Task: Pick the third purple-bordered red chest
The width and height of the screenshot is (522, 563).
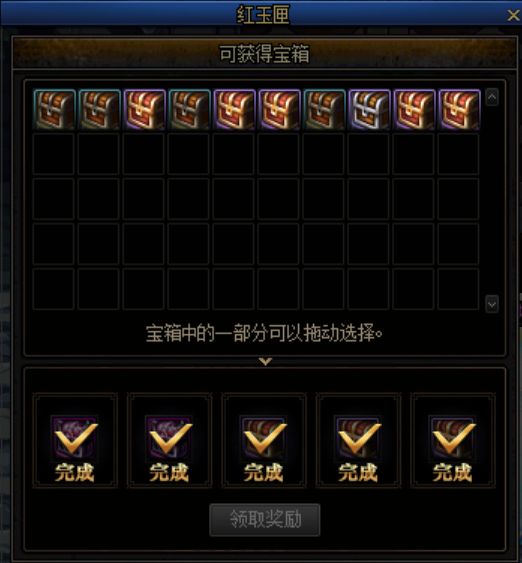Action: coord(144,110)
